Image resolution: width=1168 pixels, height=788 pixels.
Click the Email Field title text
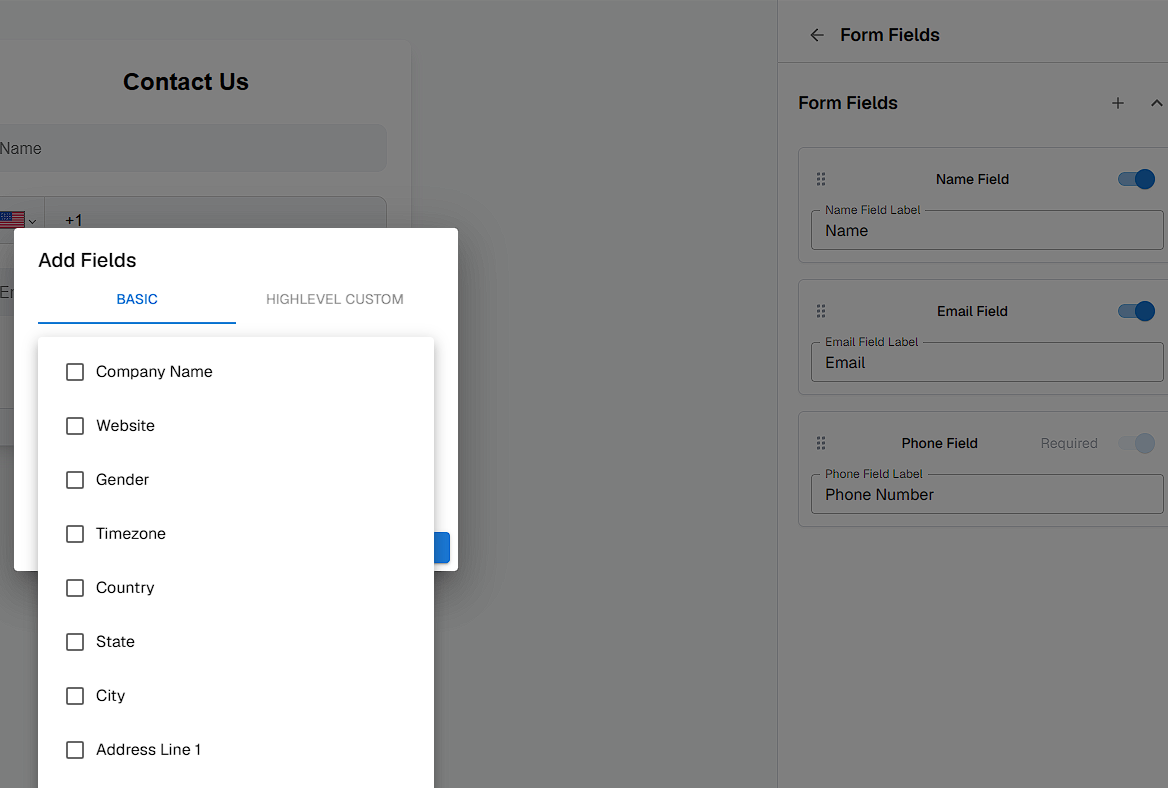click(972, 311)
